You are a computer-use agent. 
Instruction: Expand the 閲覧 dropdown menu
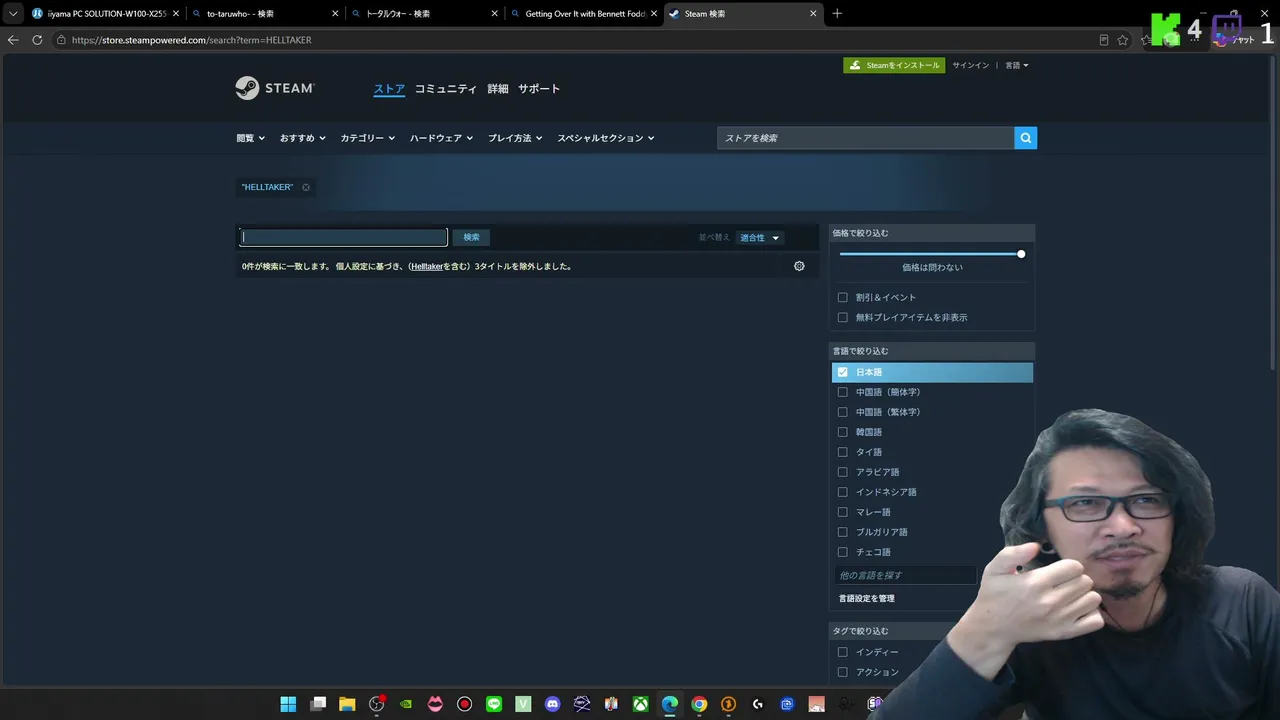(251, 138)
